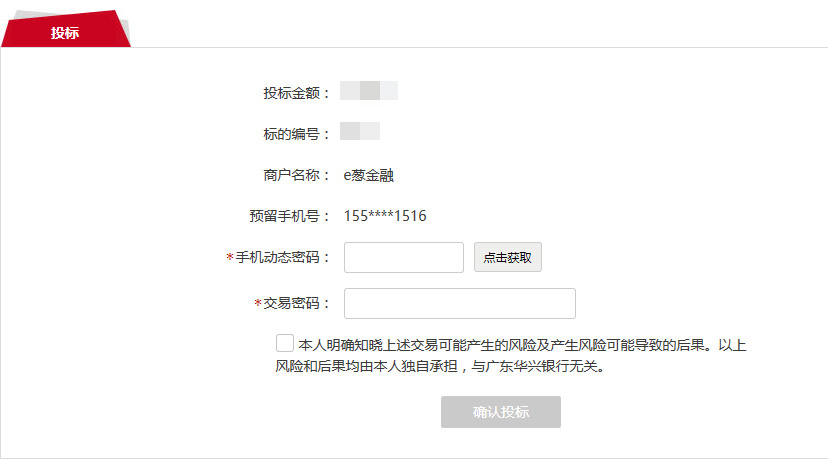Click the masked phone number 155****1516

pyautogui.click(x=385, y=216)
